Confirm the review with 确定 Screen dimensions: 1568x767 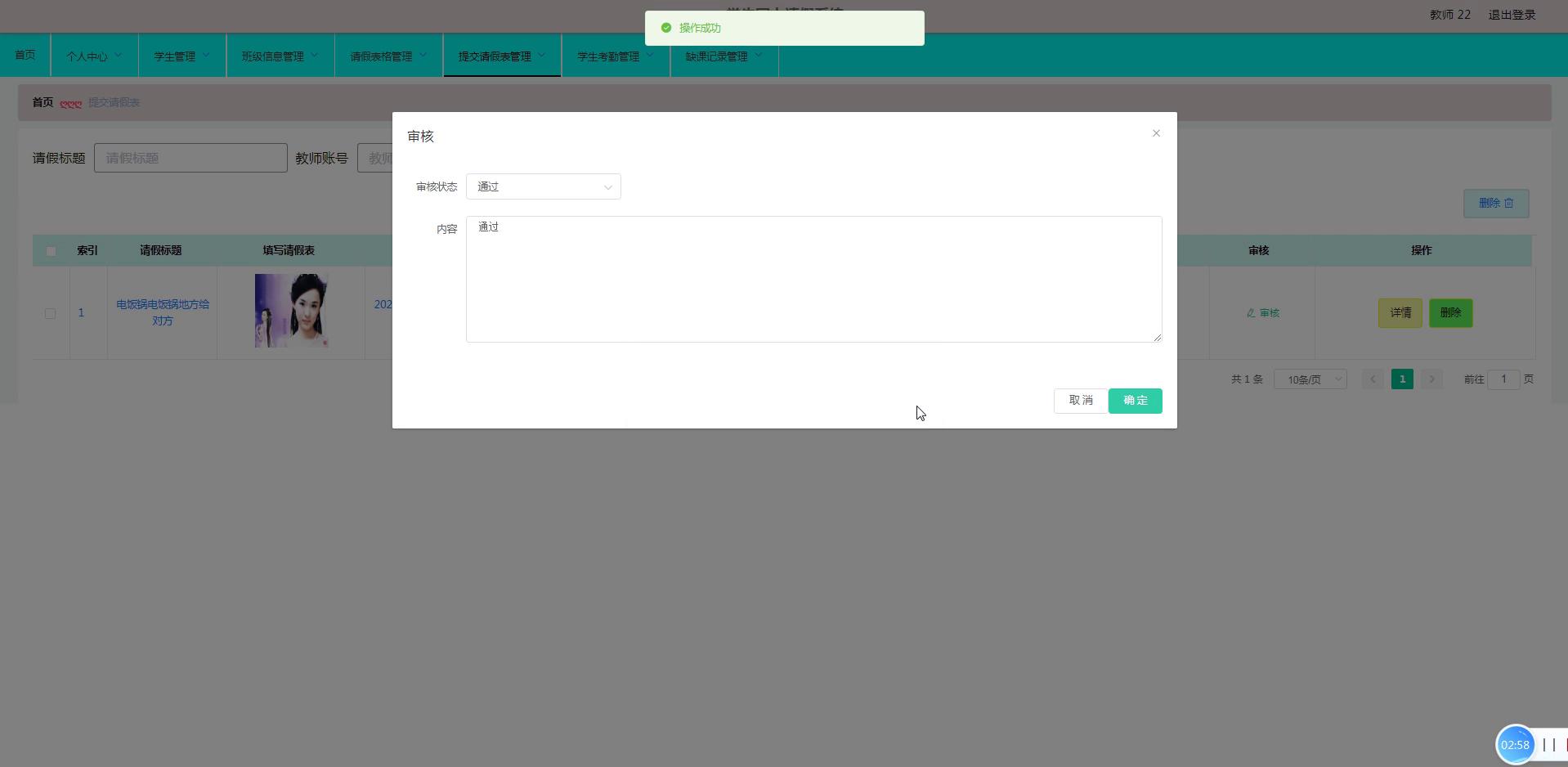pyautogui.click(x=1135, y=401)
